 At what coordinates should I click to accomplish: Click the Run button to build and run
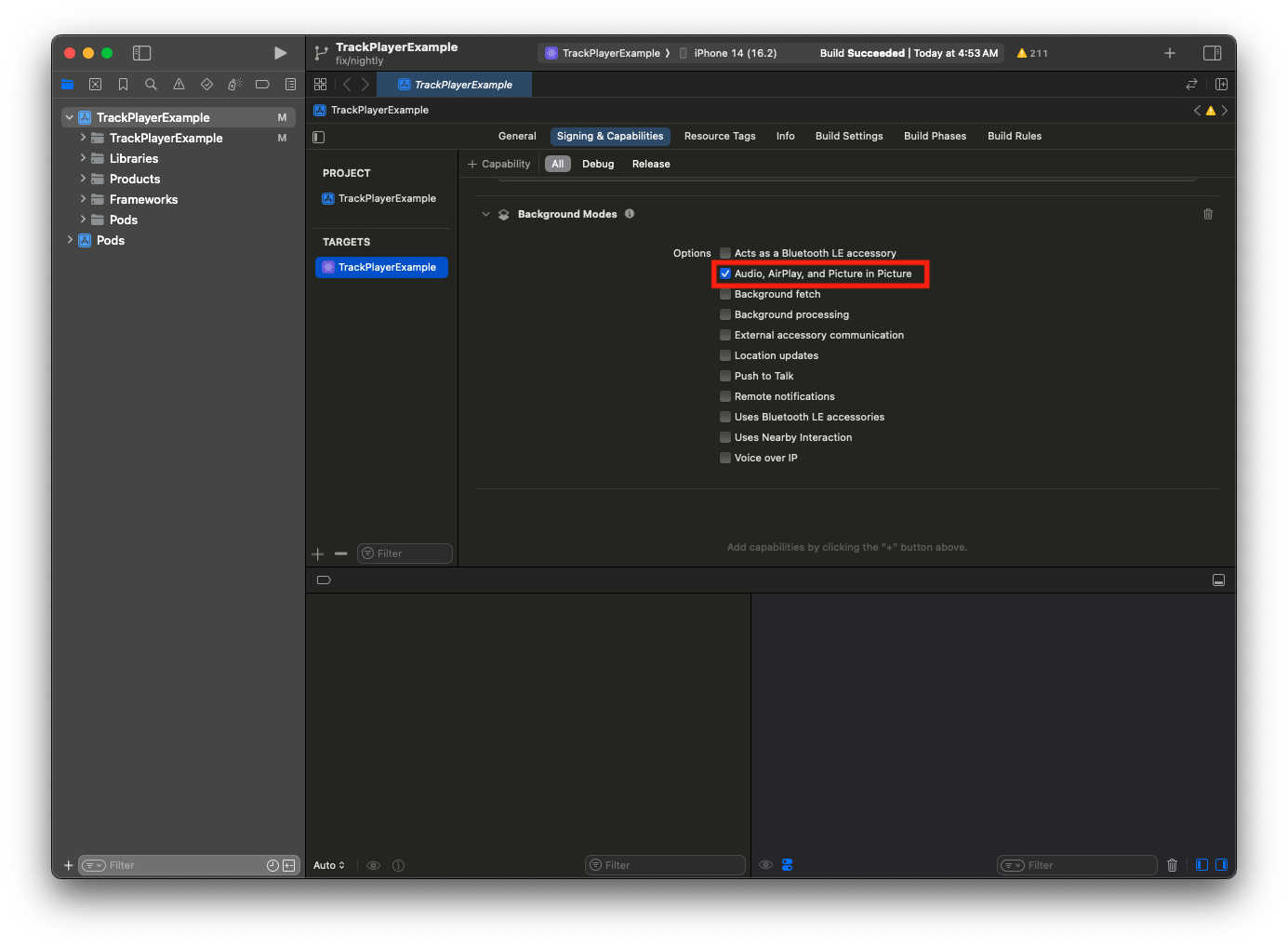(x=280, y=53)
